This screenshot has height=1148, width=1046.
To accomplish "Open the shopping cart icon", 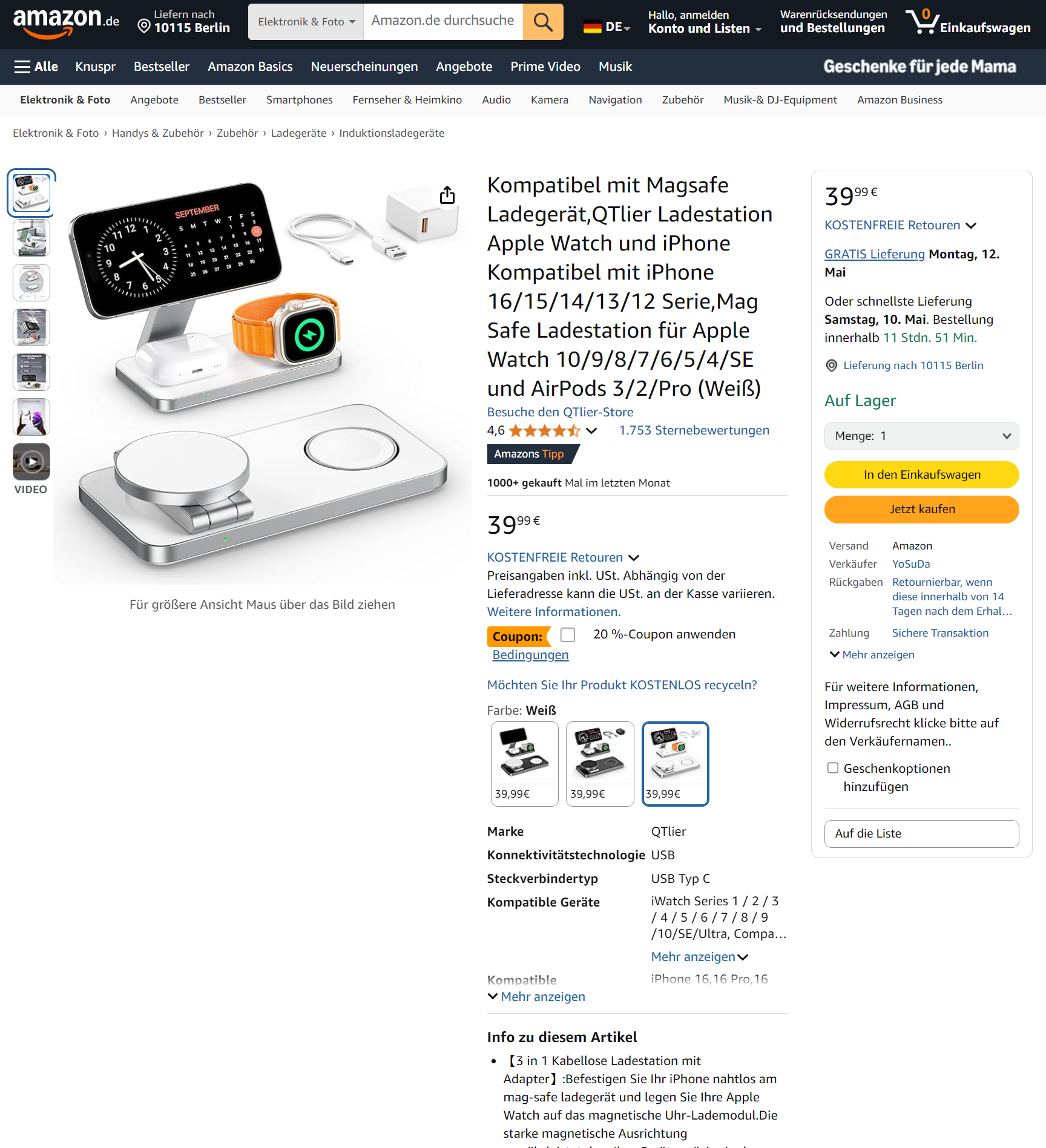I will pos(922,22).
